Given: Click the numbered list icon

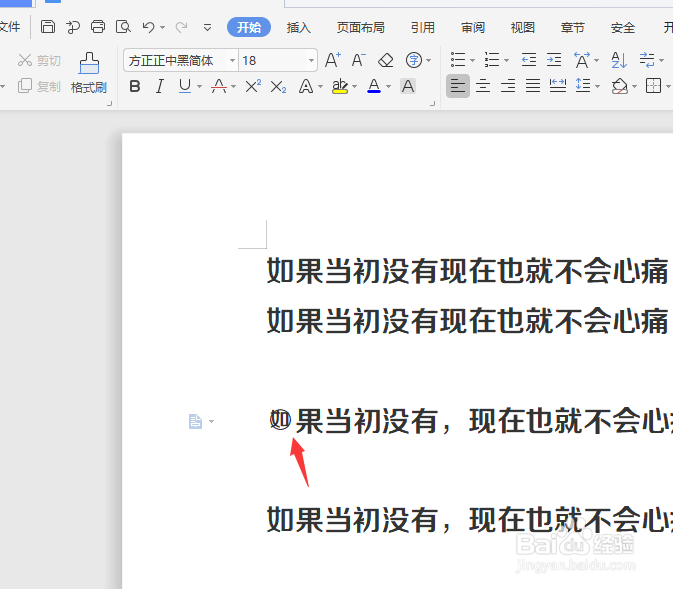Looking at the screenshot, I should (x=492, y=60).
